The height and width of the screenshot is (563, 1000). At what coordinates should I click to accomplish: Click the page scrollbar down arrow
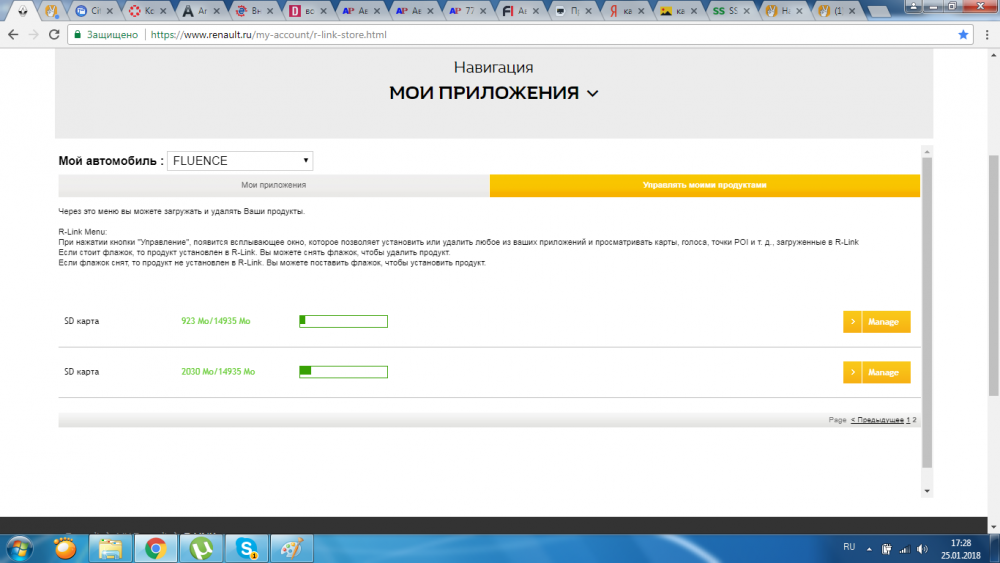coord(994,527)
